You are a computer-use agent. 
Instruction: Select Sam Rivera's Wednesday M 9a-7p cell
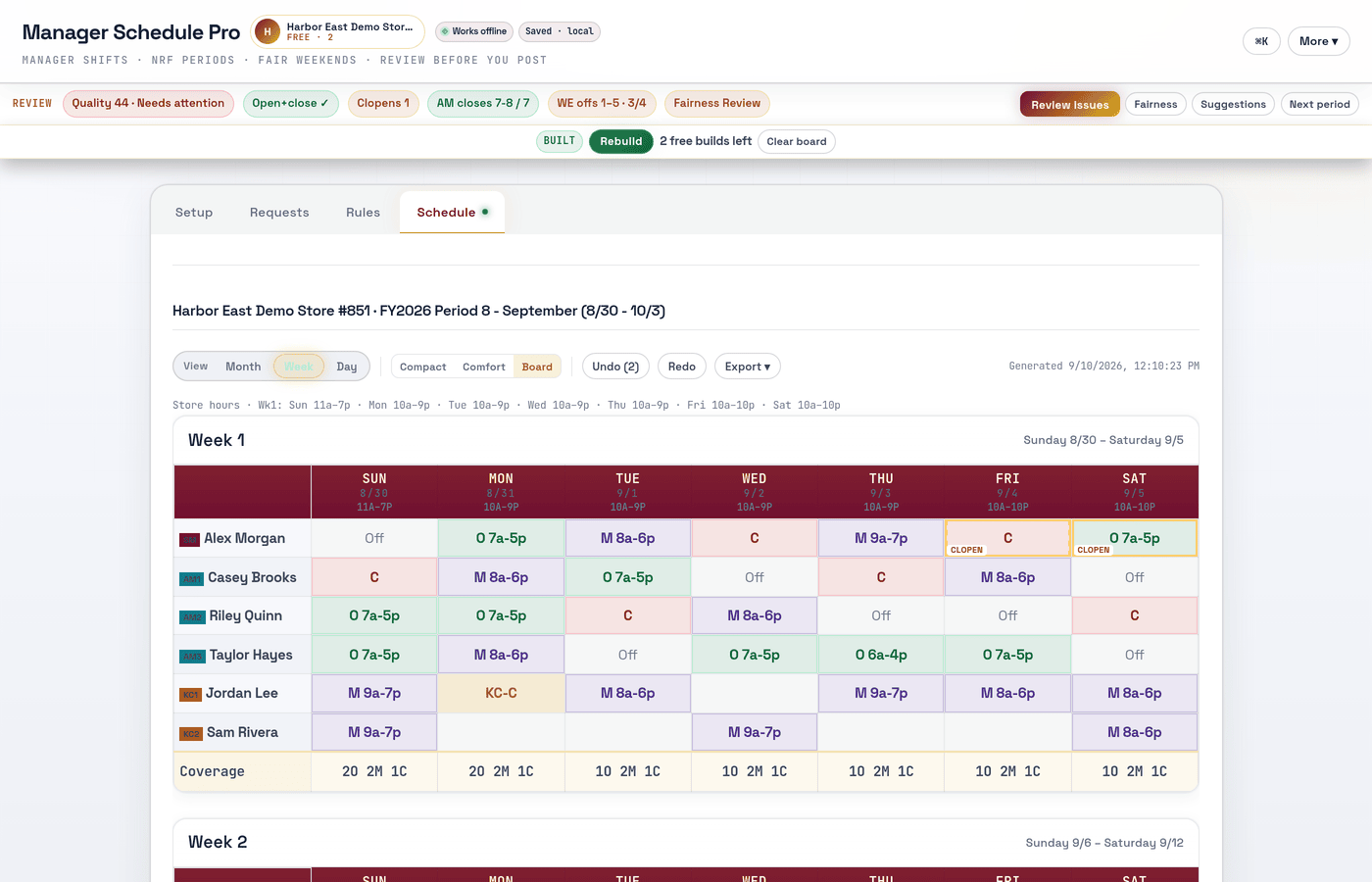coord(755,732)
